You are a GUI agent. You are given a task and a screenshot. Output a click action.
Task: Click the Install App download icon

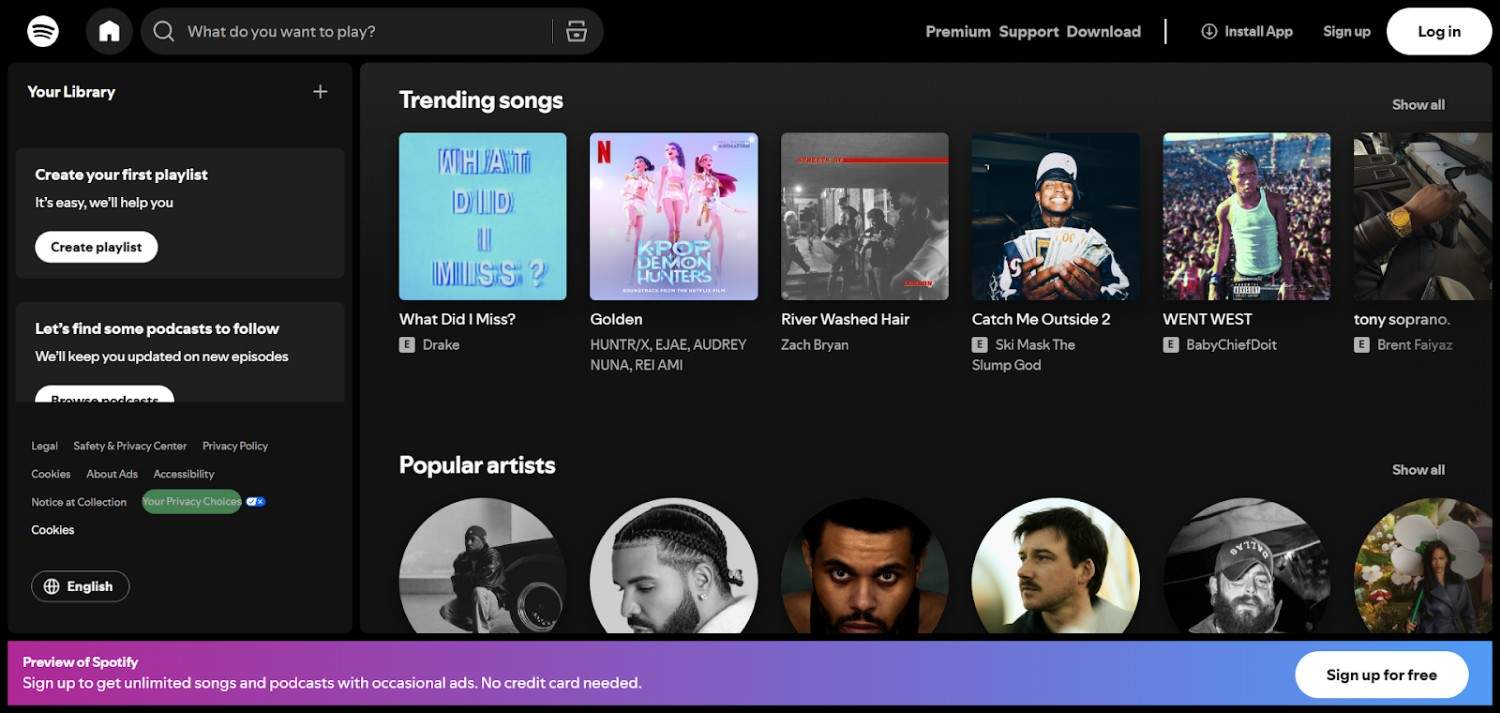(1209, 31)
